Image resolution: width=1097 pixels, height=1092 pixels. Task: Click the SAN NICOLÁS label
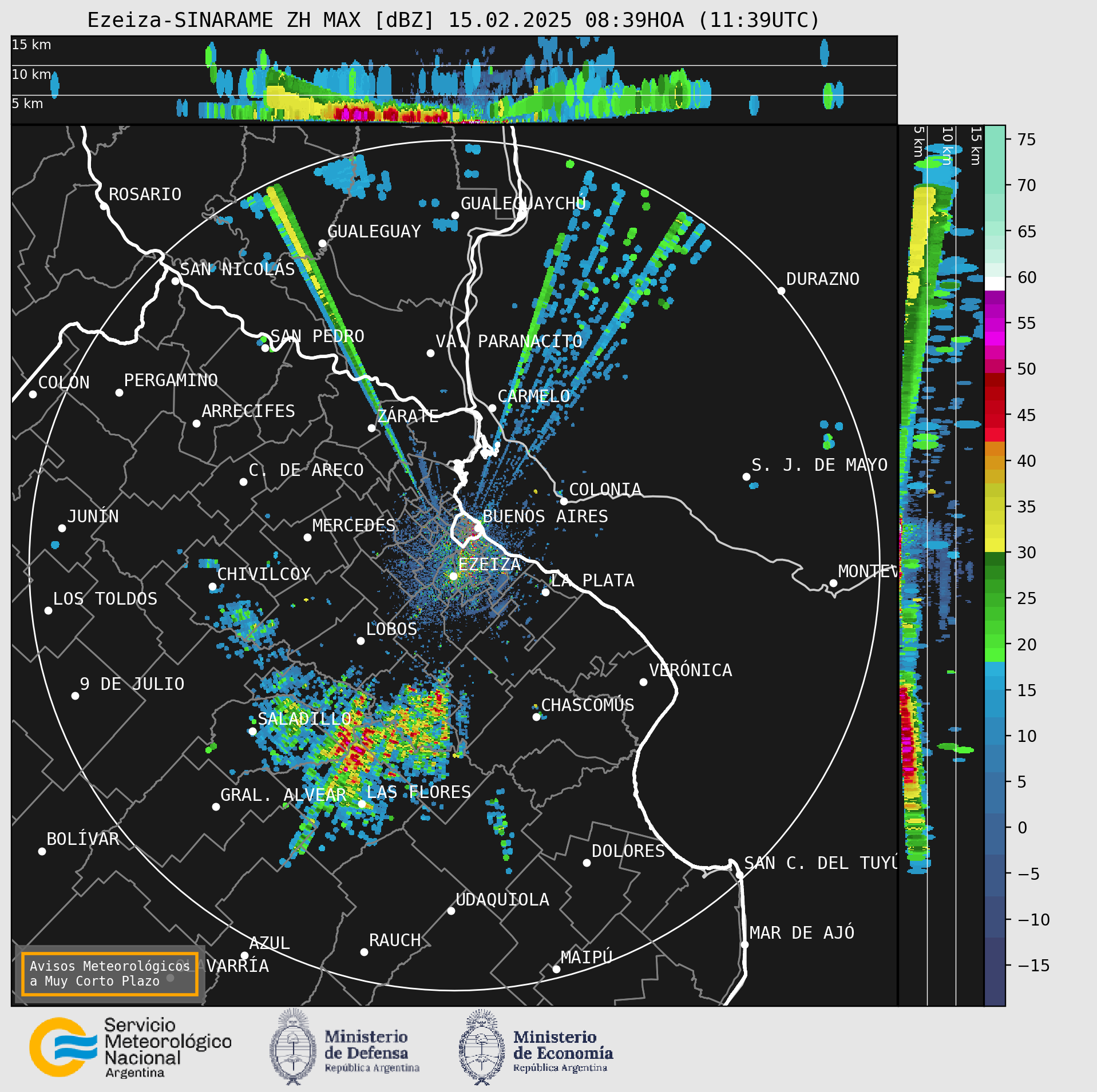(x=237, y=269)
